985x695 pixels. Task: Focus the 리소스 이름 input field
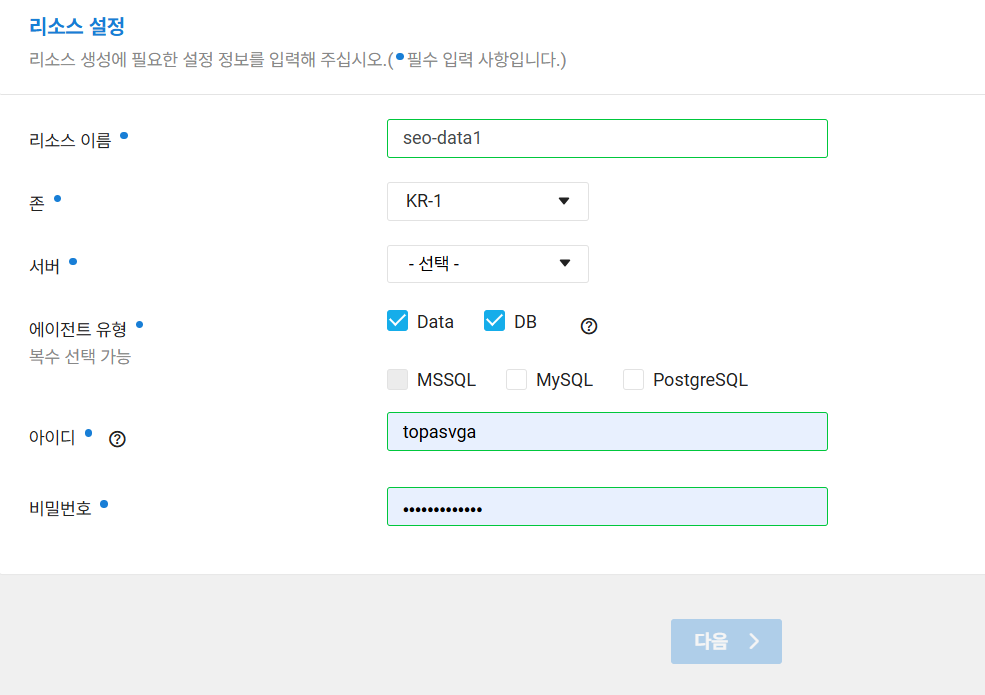[607, 138]
